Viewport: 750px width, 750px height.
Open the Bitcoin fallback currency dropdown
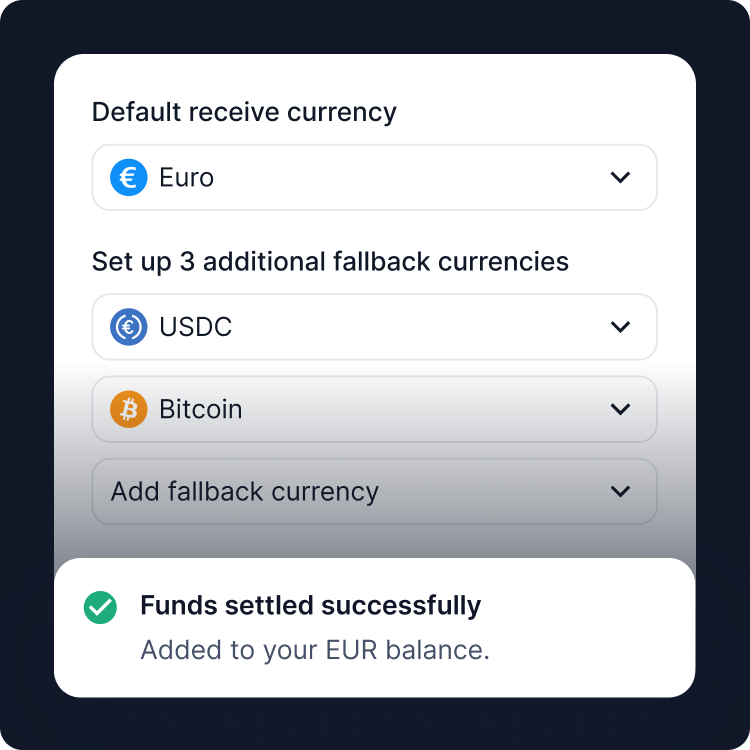coord(374,409)
